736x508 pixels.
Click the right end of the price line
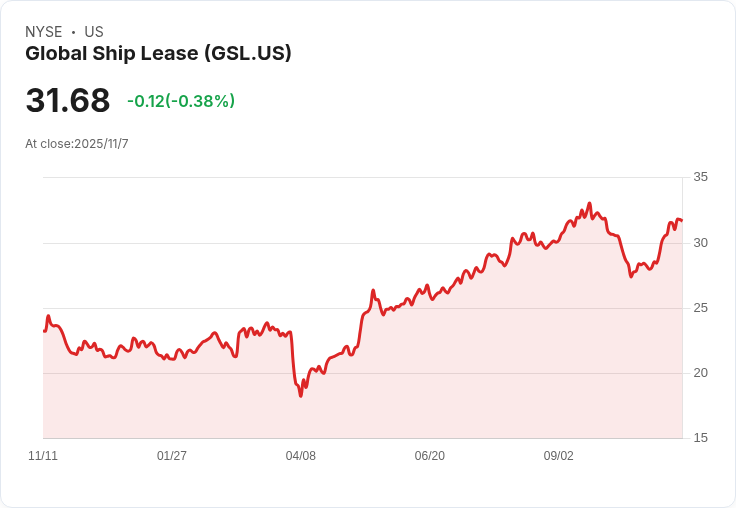pos(681,221)
